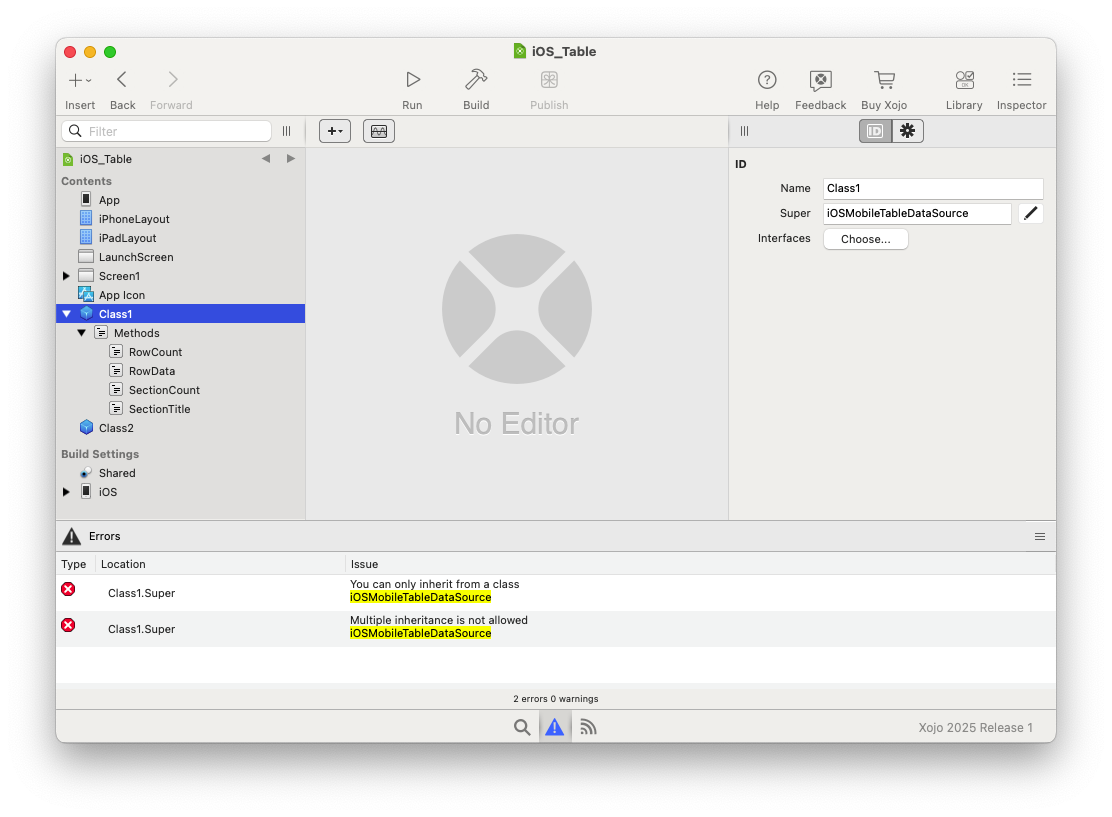The width and height of the screenshot is (1112, 817).
Task: Click the second error red X icon
Action: click(68, 625)
